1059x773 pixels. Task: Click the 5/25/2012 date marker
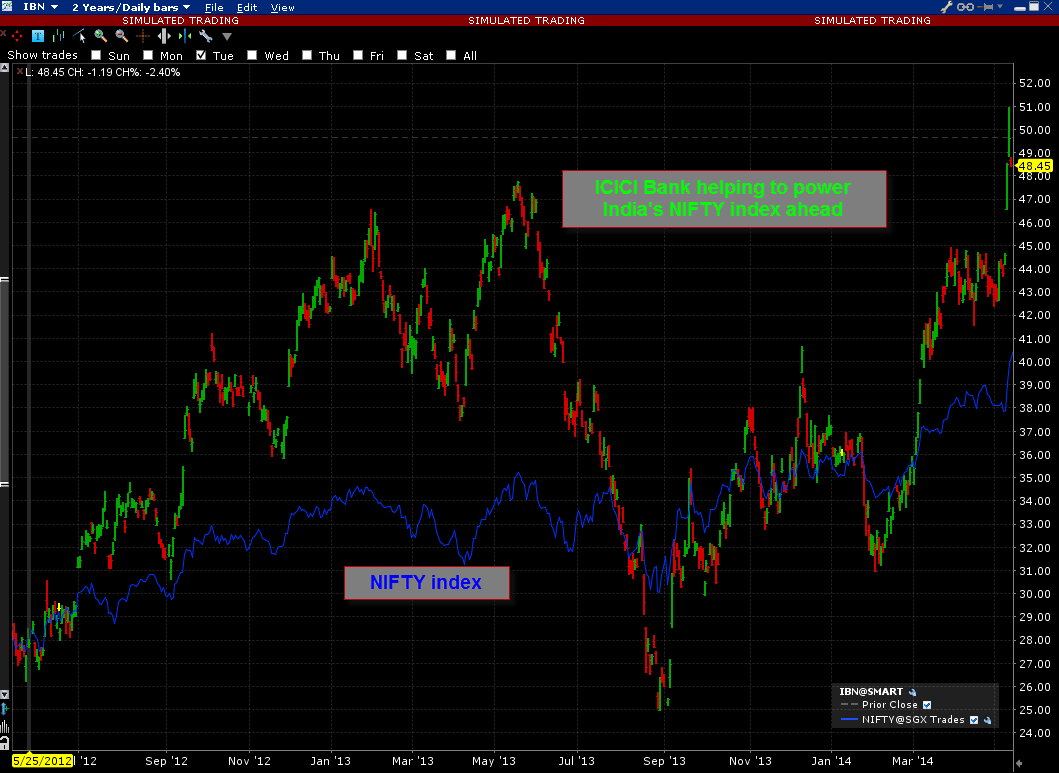40,760
